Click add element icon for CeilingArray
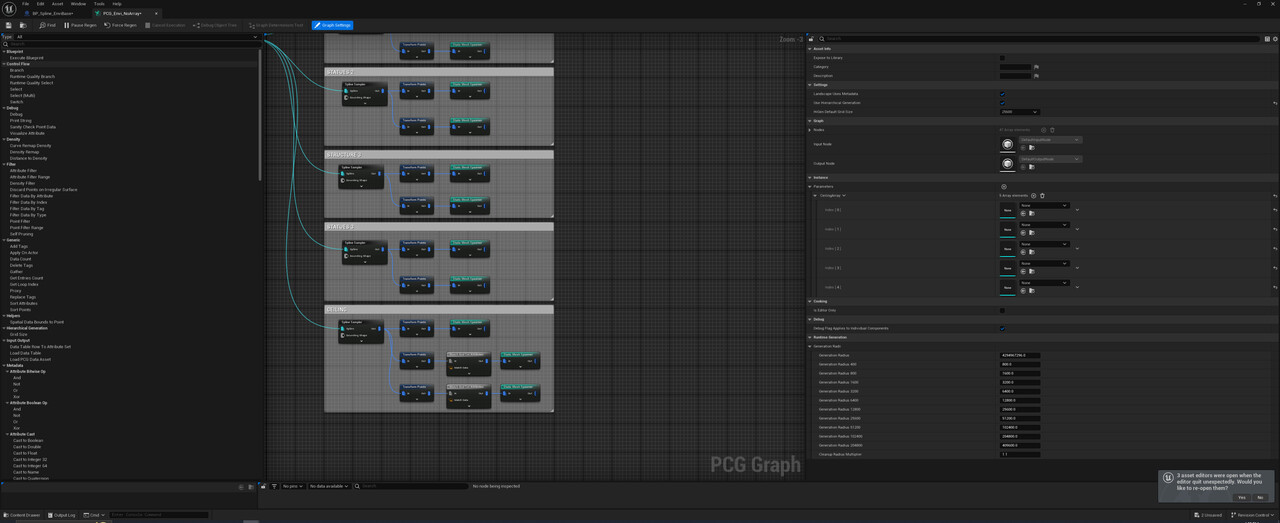The height and width of the screenshot is (523, 1280). click(1034, 196)
